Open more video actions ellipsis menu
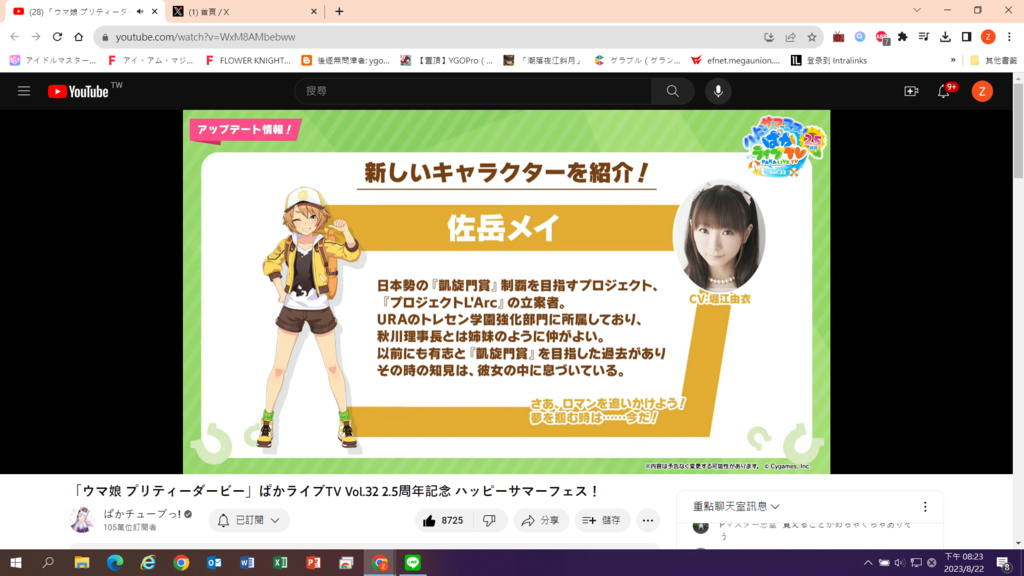1024x576 pixels. pos(648,520)
